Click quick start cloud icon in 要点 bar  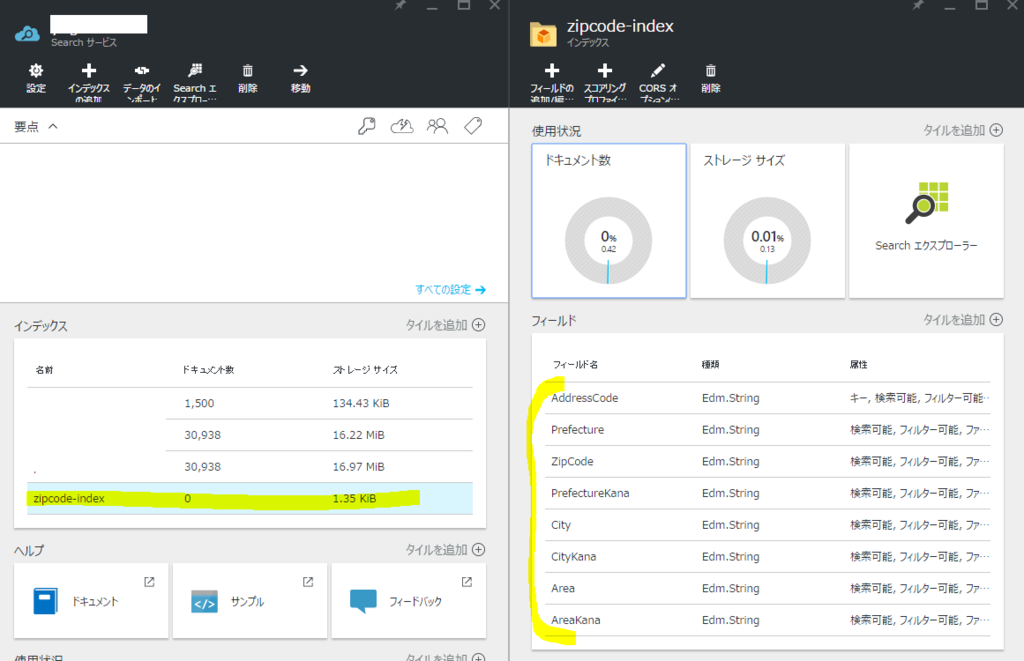coord(402,125)
